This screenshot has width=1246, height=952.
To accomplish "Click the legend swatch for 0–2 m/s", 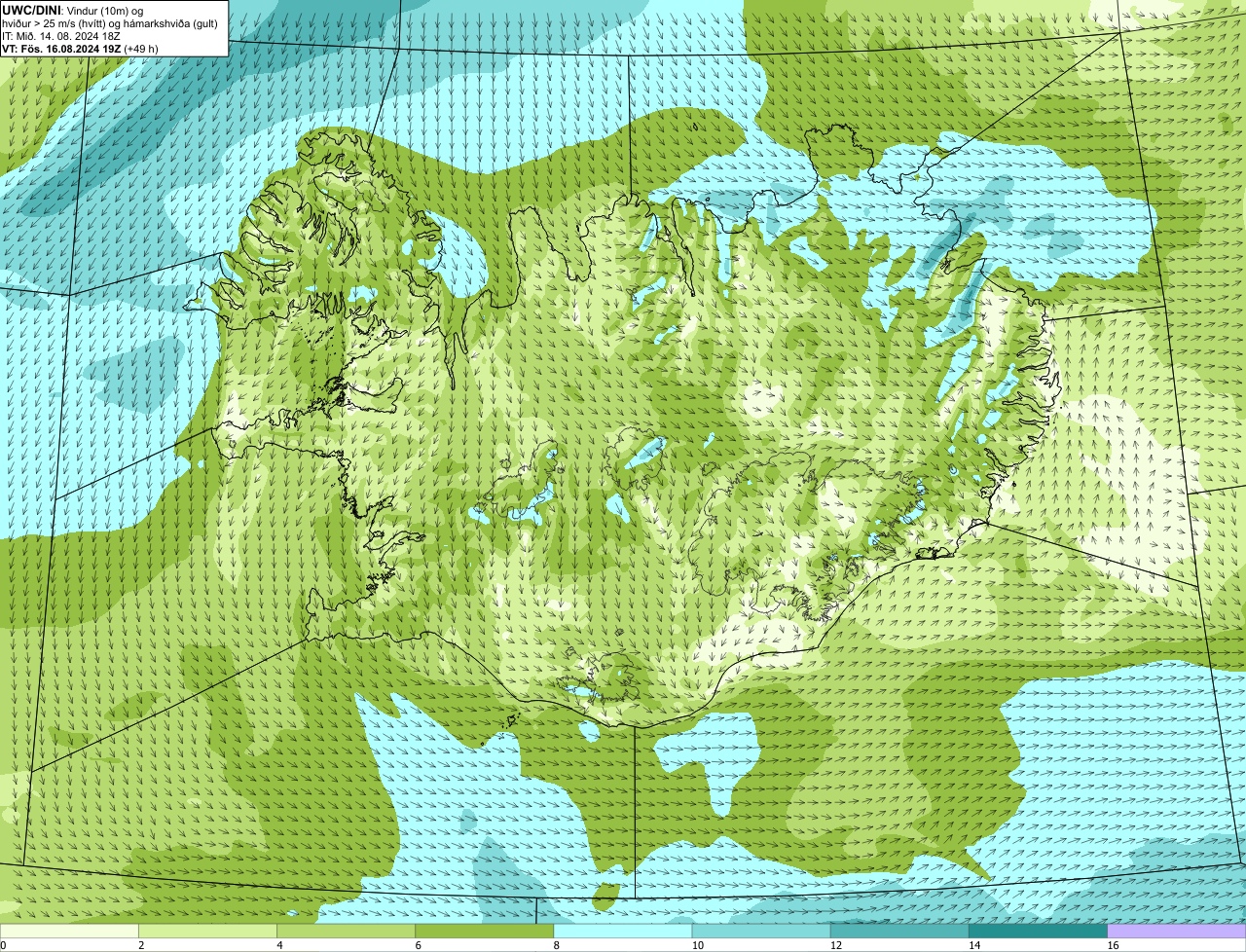I will click(69, 932).
